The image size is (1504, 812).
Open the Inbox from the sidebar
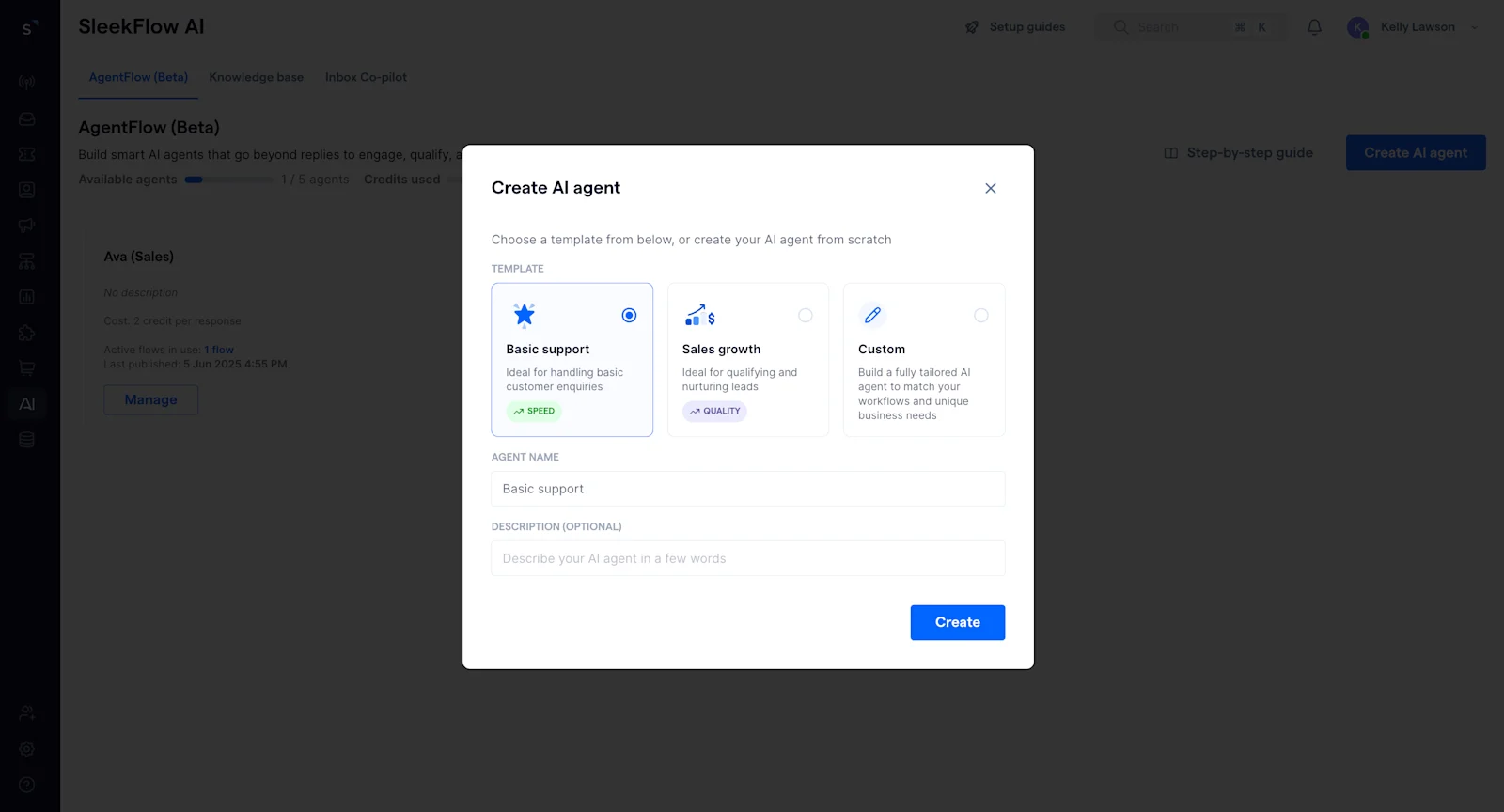click(x=27, y=119)
